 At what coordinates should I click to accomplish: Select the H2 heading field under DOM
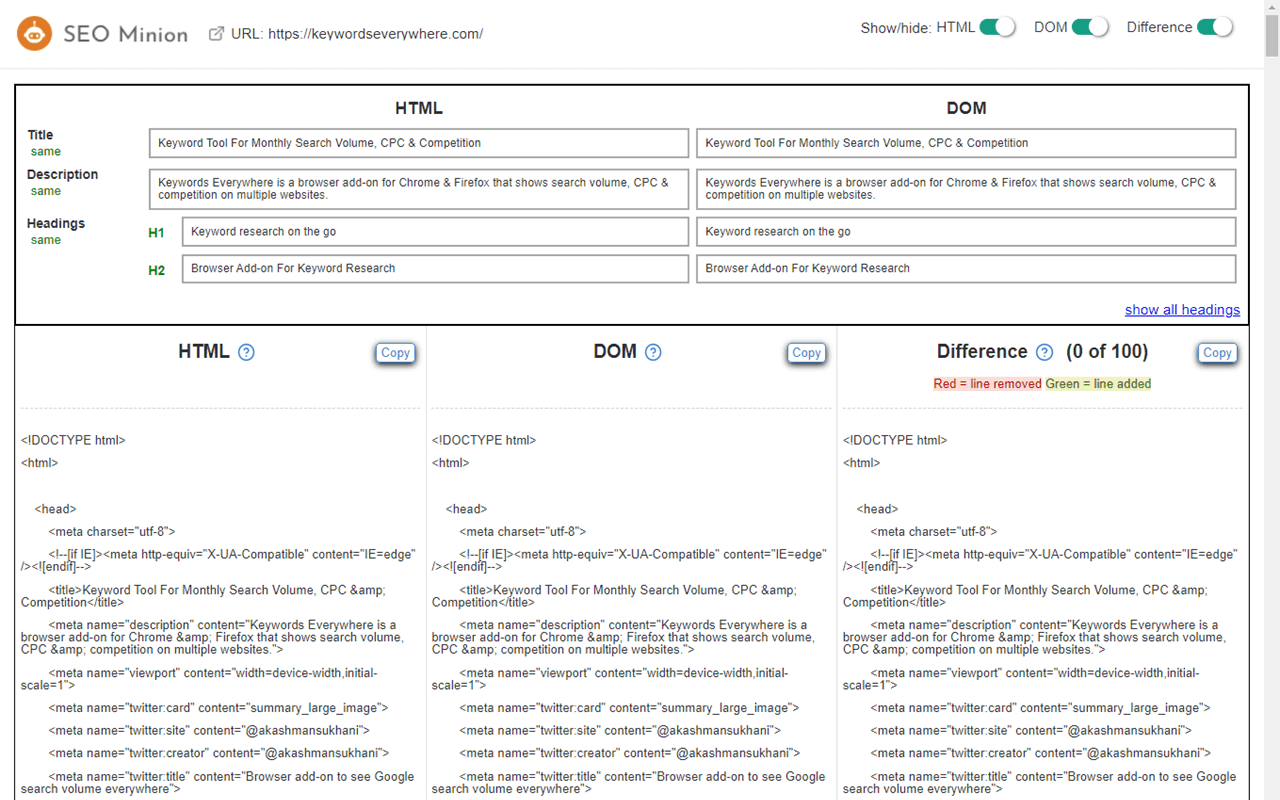pos(966,268)
